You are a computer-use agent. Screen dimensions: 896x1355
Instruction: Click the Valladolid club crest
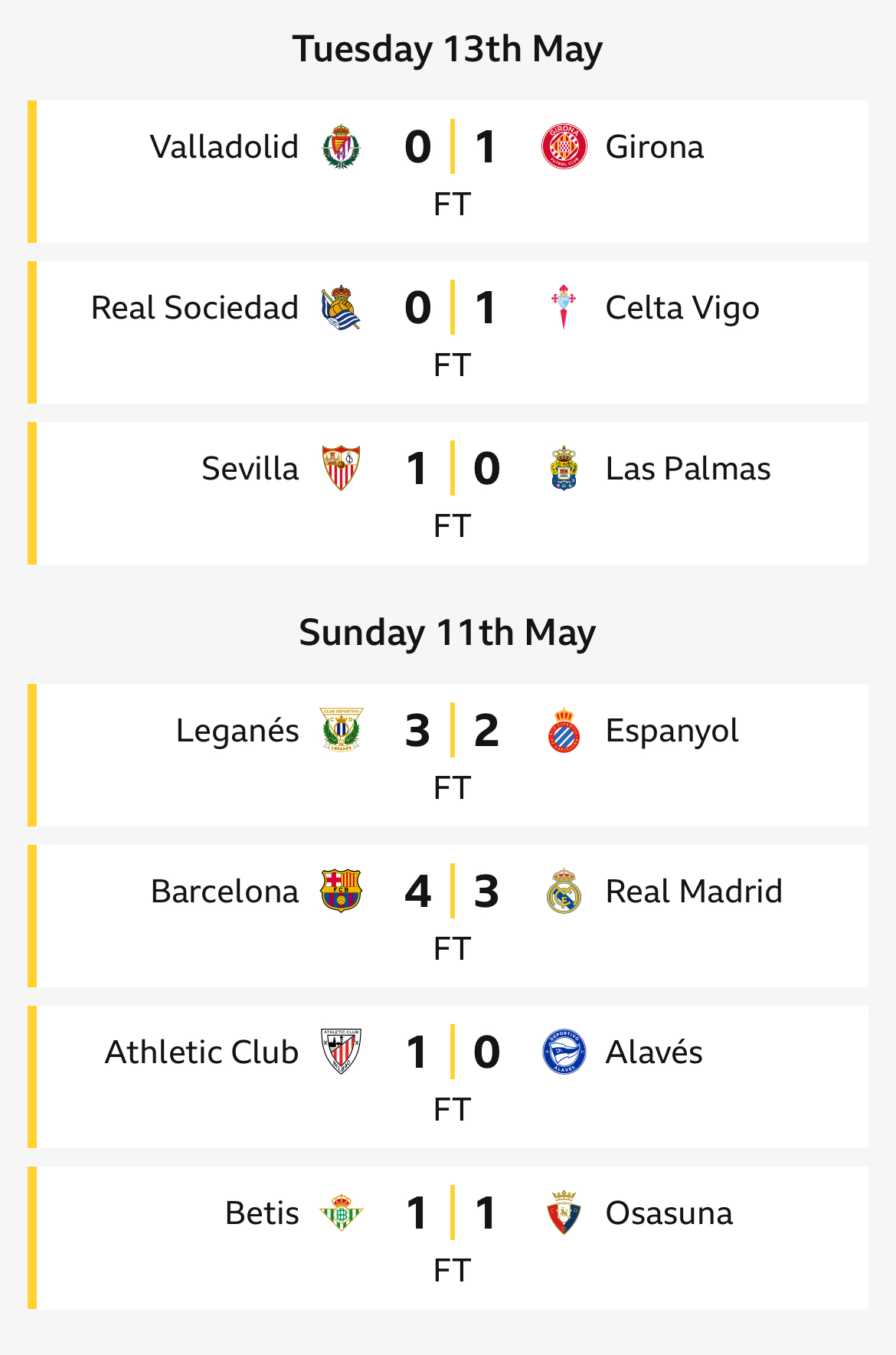[341, 146]
